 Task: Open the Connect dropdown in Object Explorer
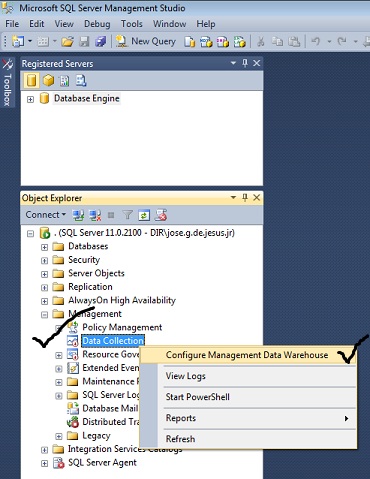pyautogui.click(x=46, y=215)
